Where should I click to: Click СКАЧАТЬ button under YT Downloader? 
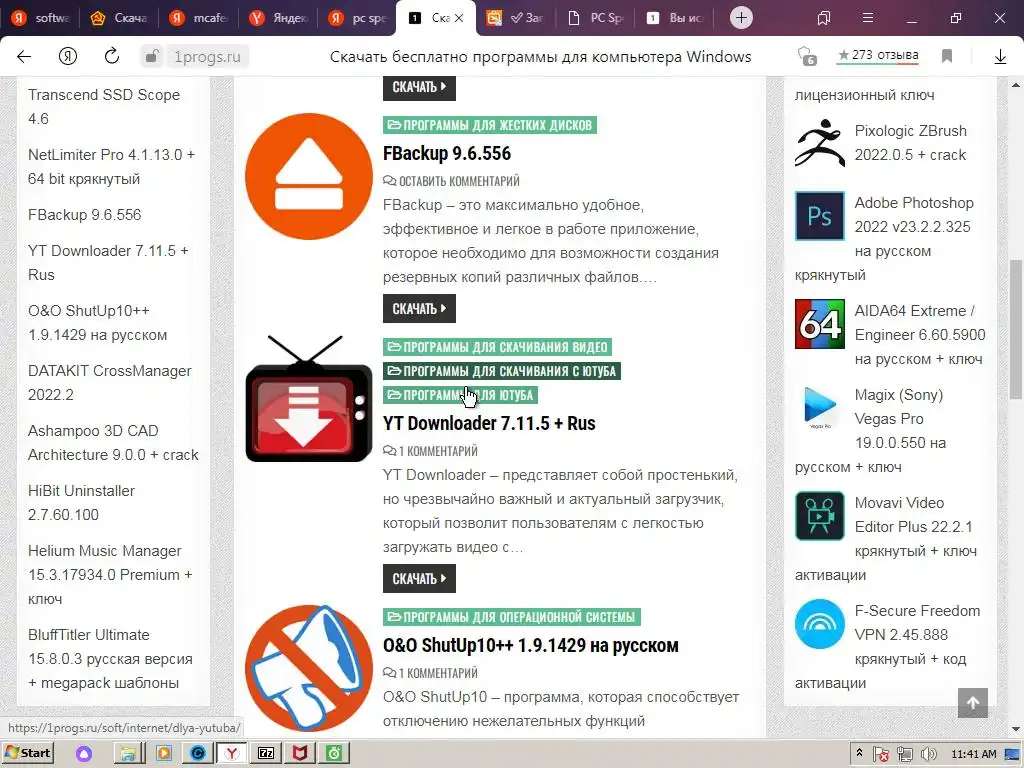click(419, 579)
